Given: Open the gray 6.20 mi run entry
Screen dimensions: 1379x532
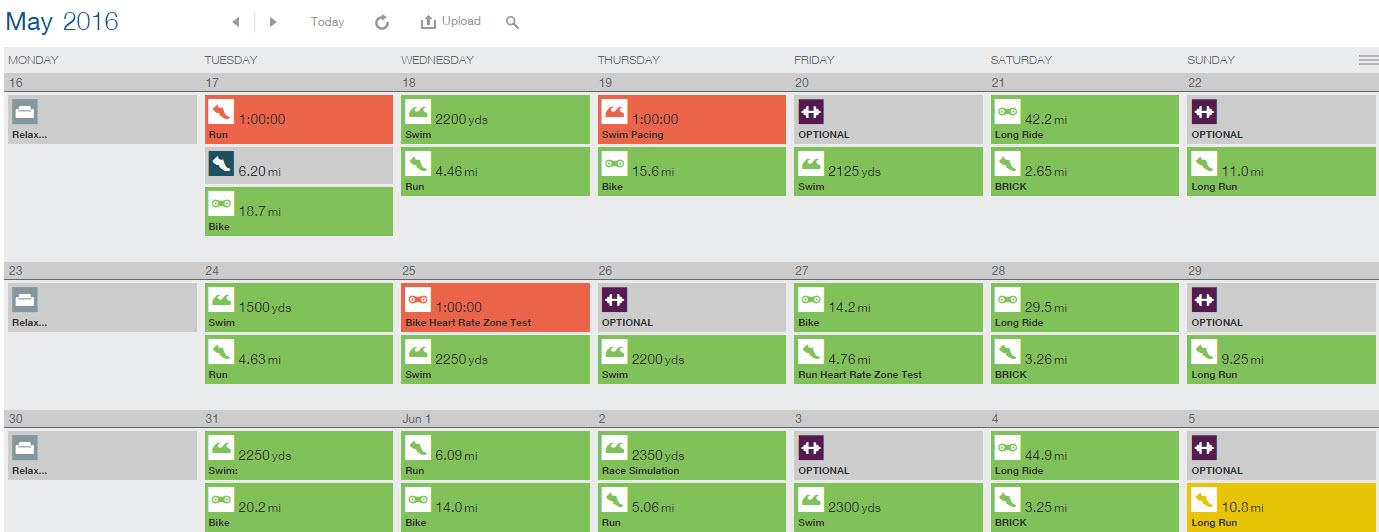Looking at the screenshot, I should [x=298, y=166].
